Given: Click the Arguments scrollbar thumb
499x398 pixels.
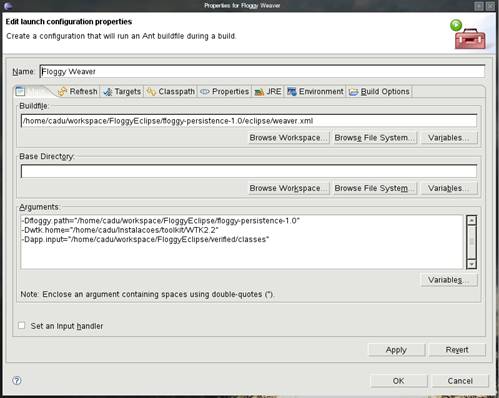Looking at the screenshot, I should coord(471,241).
